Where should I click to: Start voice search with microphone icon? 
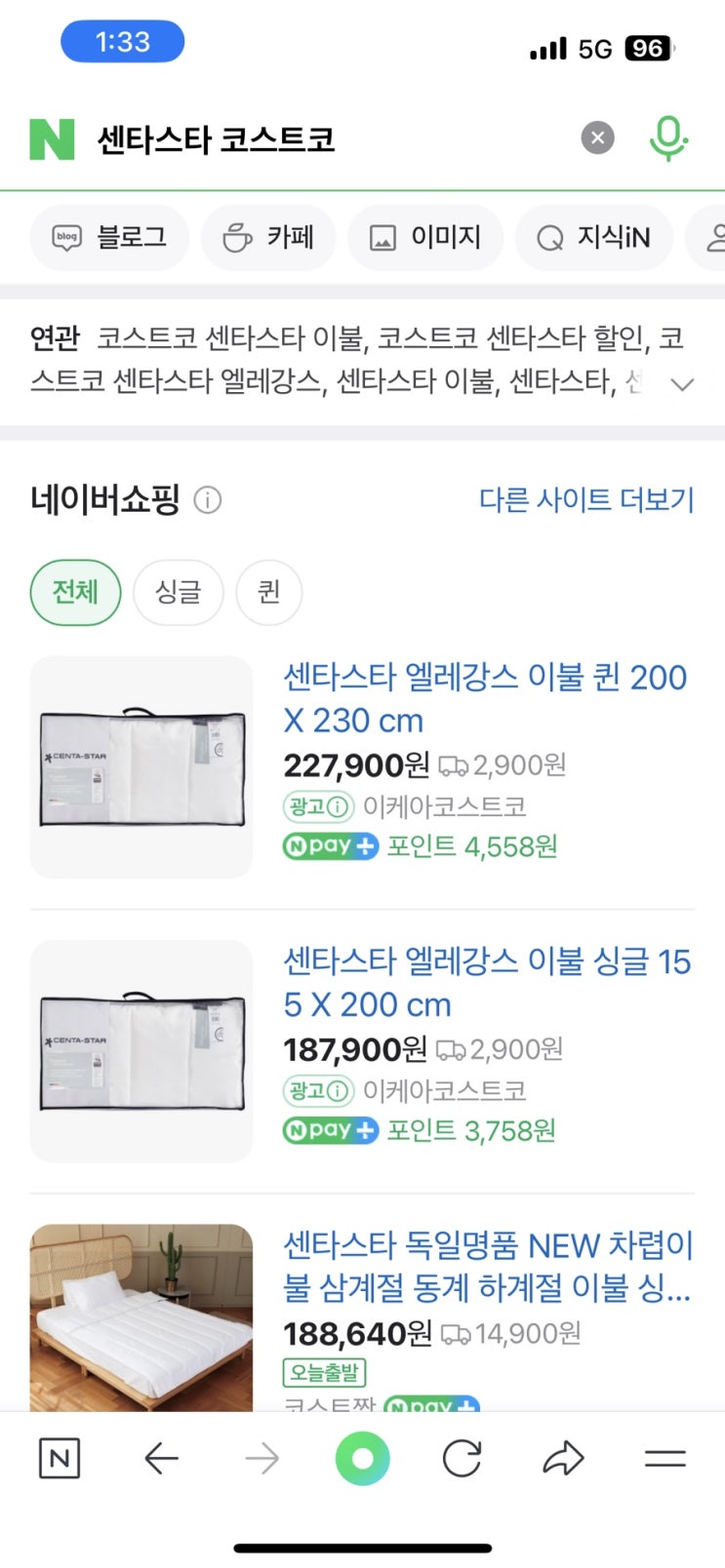click(668, 138)
